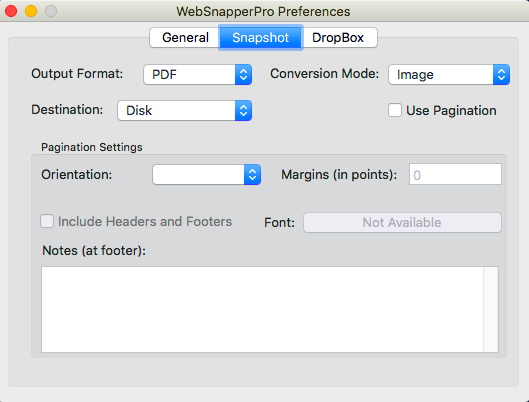Open the Conversion Mode Image dropdown
This screenshot has height=402, width=529.
tap(449, 75)
